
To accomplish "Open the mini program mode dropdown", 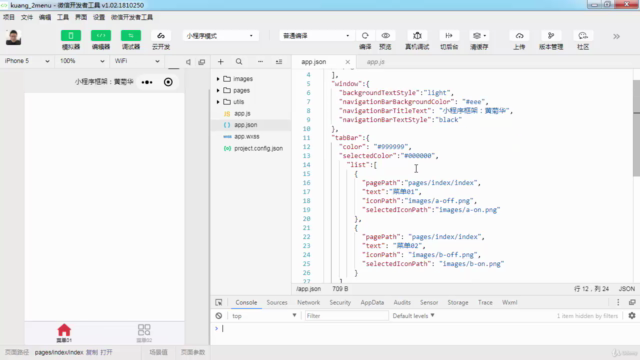I will pos(220,36).
